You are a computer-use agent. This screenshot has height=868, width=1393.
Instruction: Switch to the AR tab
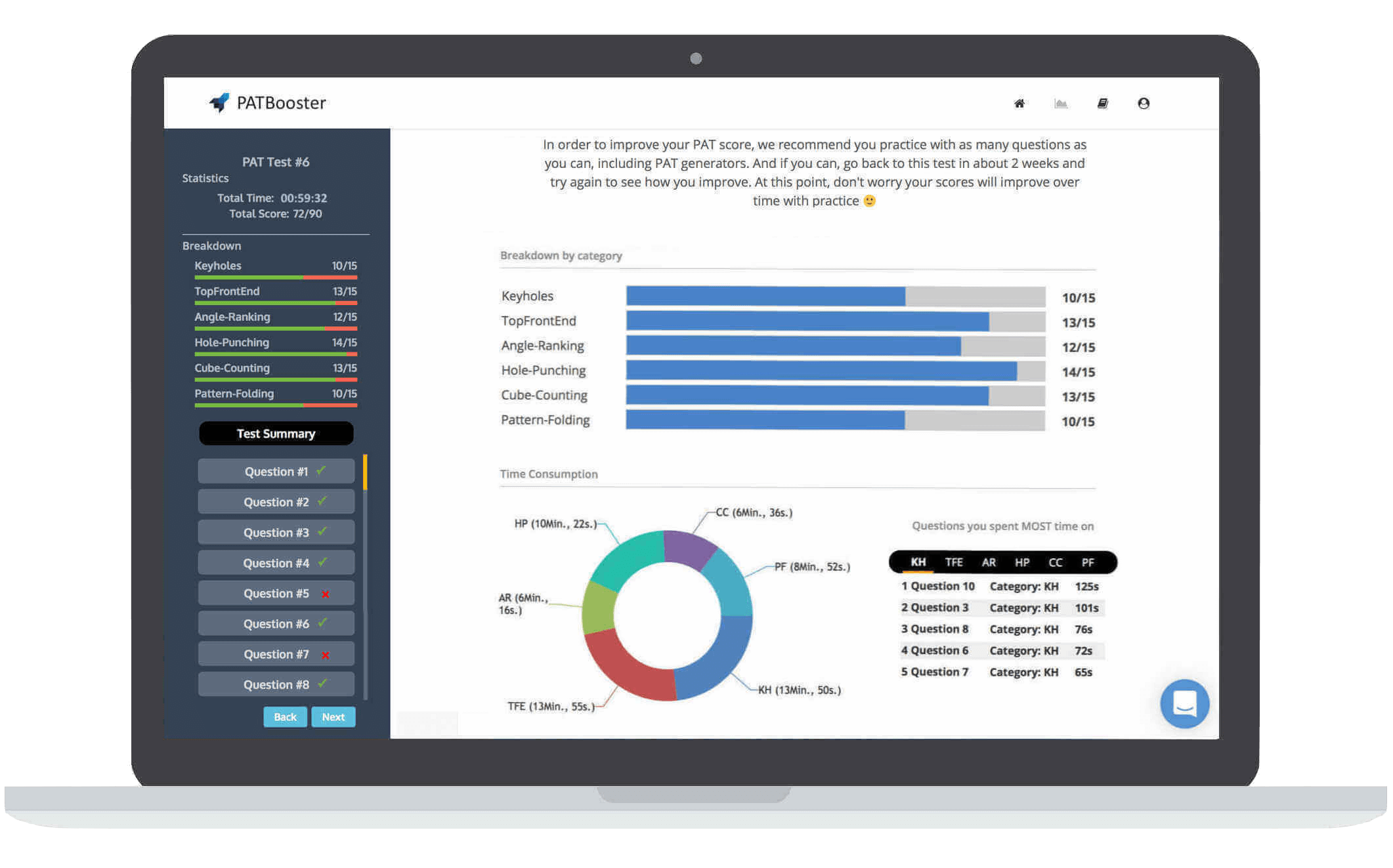tap(989, 562)
